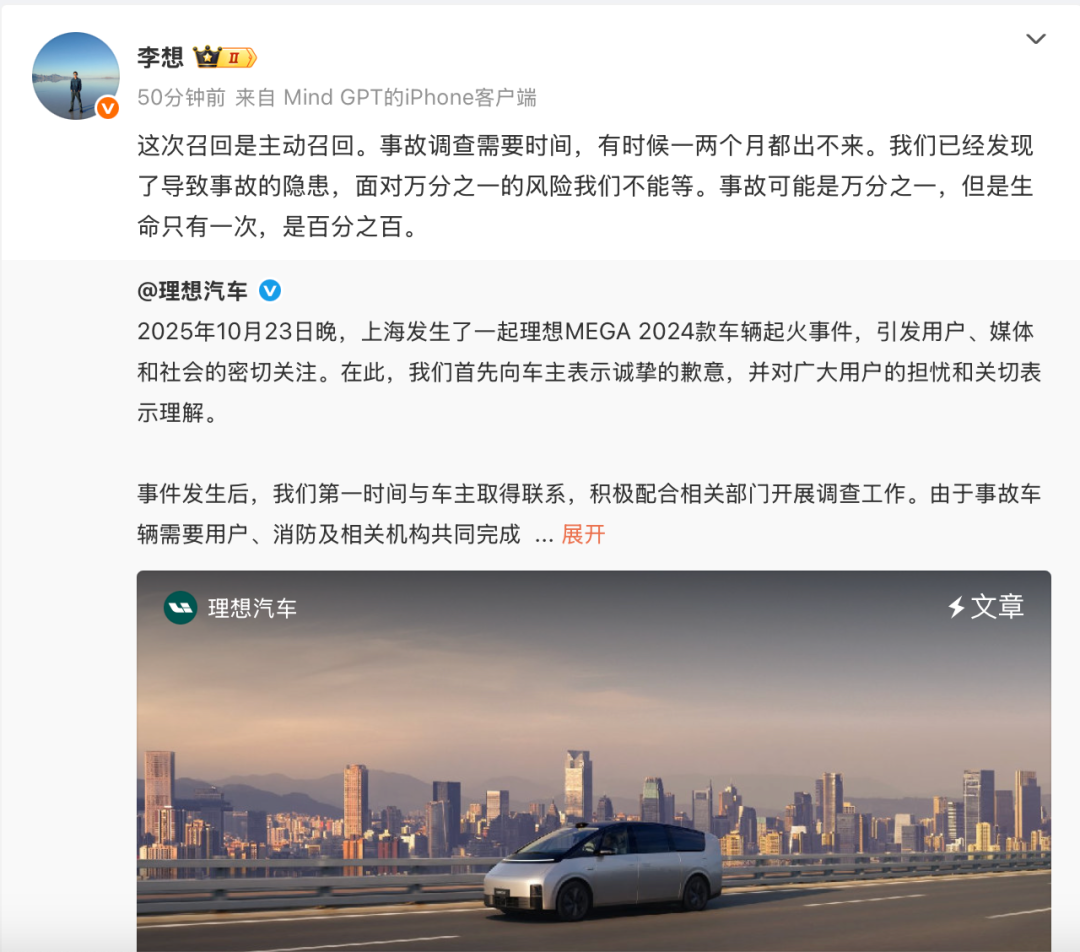The height and width of the screenshot is (952, 1080).
Task: Open the Mind GPT的iPhone客户端 source link
Action: 410,97
